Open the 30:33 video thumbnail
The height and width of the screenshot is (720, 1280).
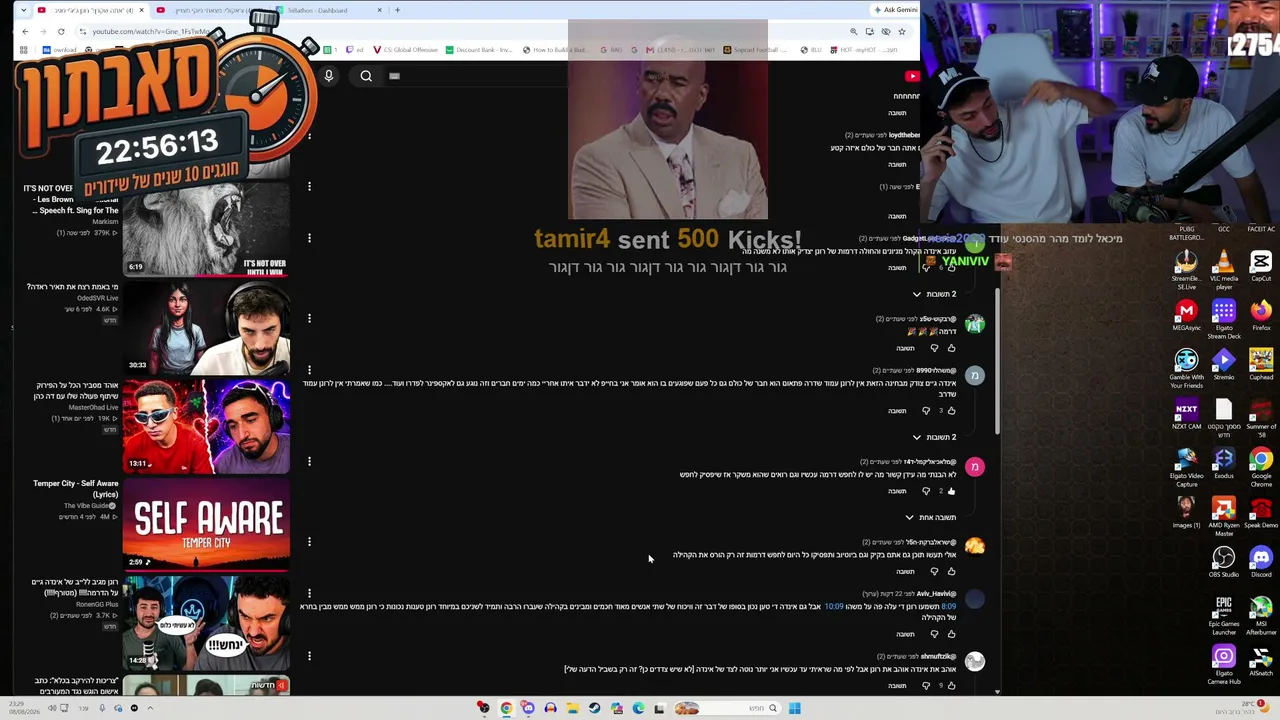coord(207,326)
